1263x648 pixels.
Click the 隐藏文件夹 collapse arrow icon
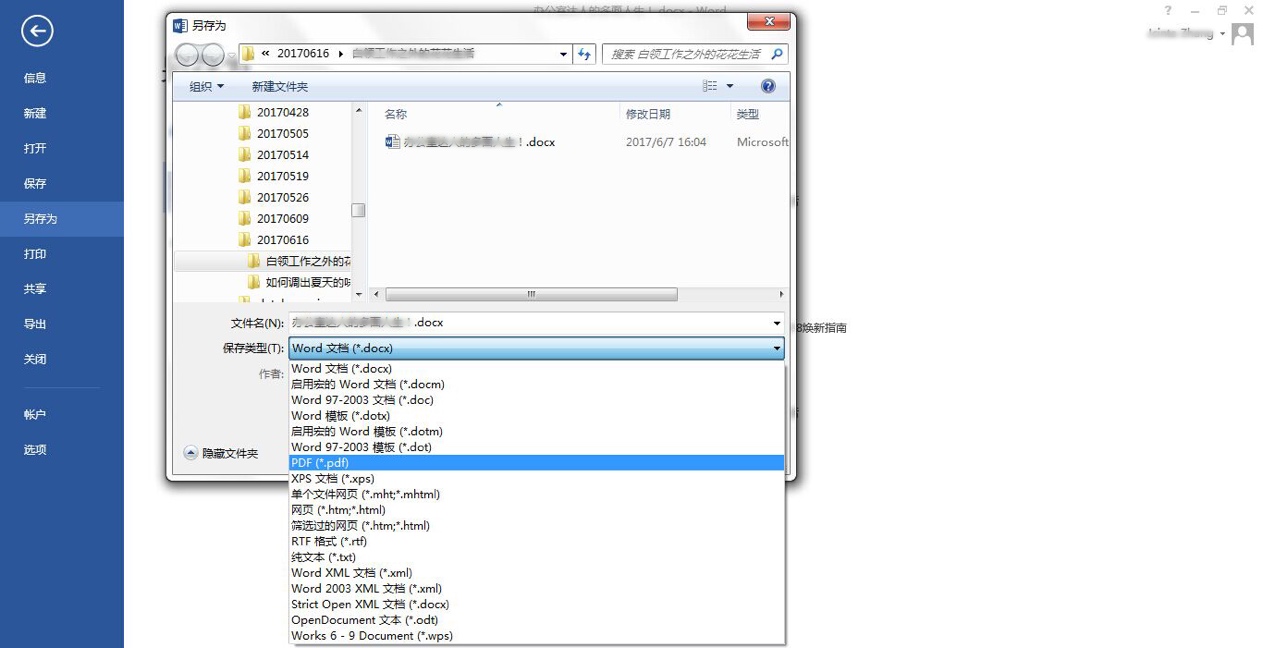pos(190,453)
